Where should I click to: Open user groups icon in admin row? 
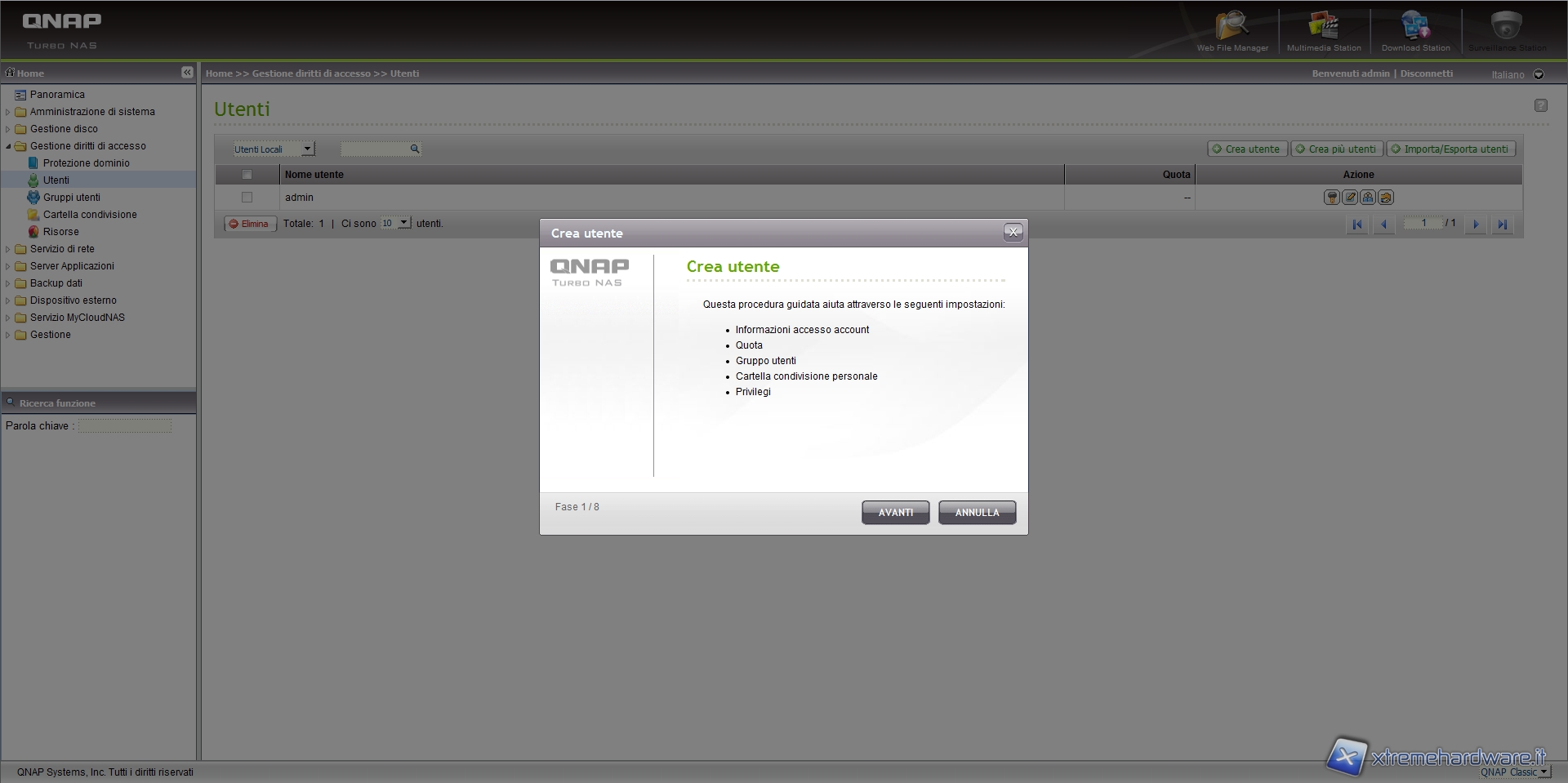tap(1368, 198)
